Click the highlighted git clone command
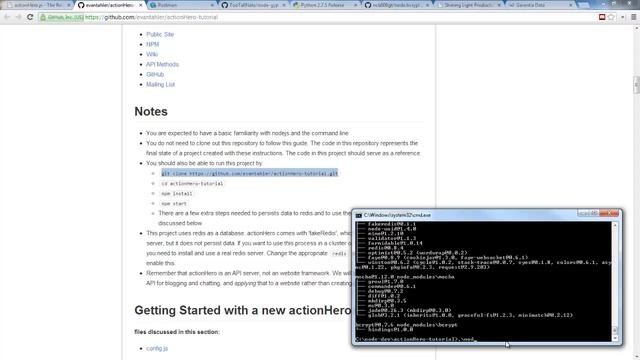 point(249,173)
